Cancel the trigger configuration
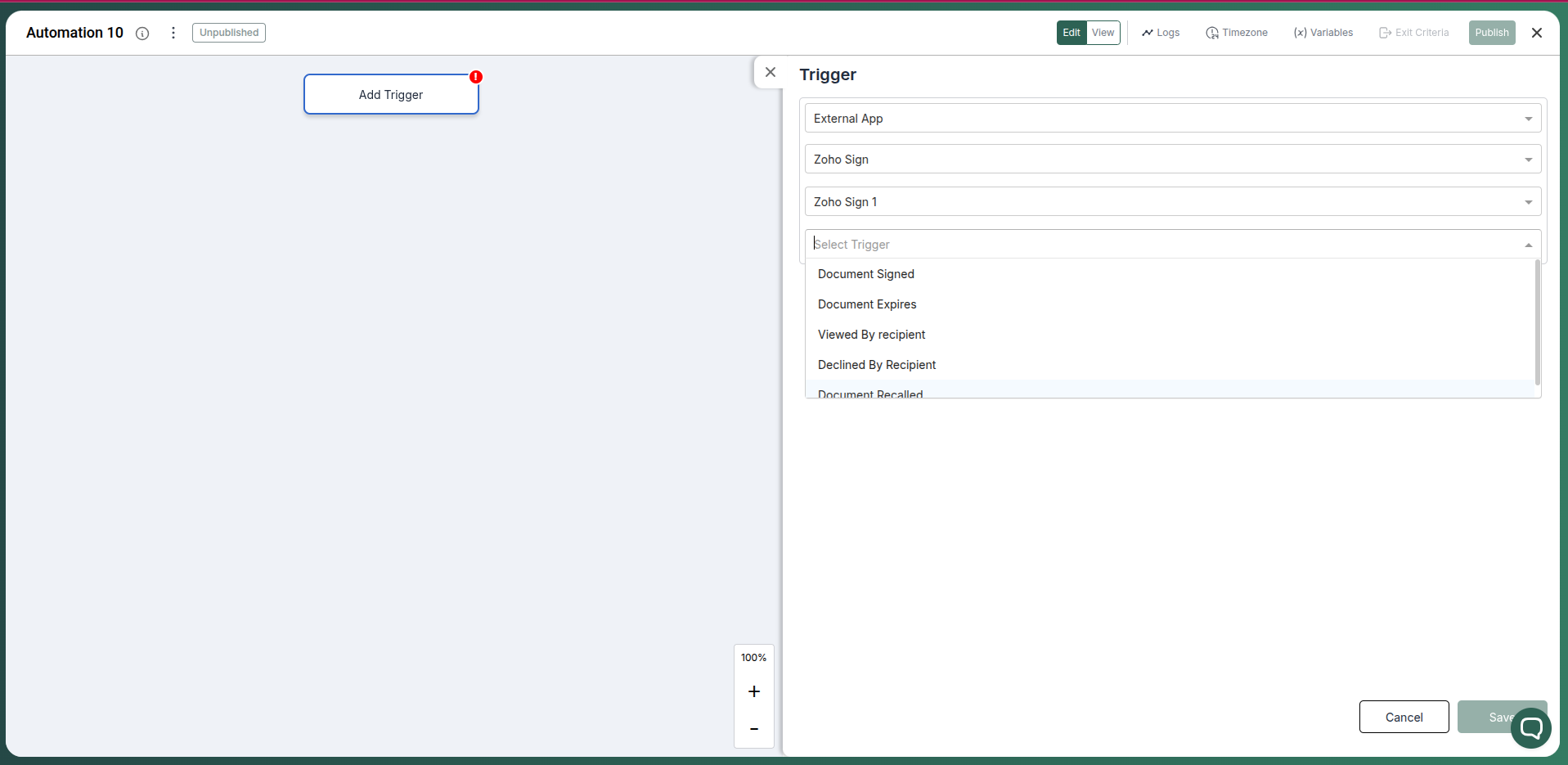The height and width of the screenshot is (765, 1568). pos(1403,717)
